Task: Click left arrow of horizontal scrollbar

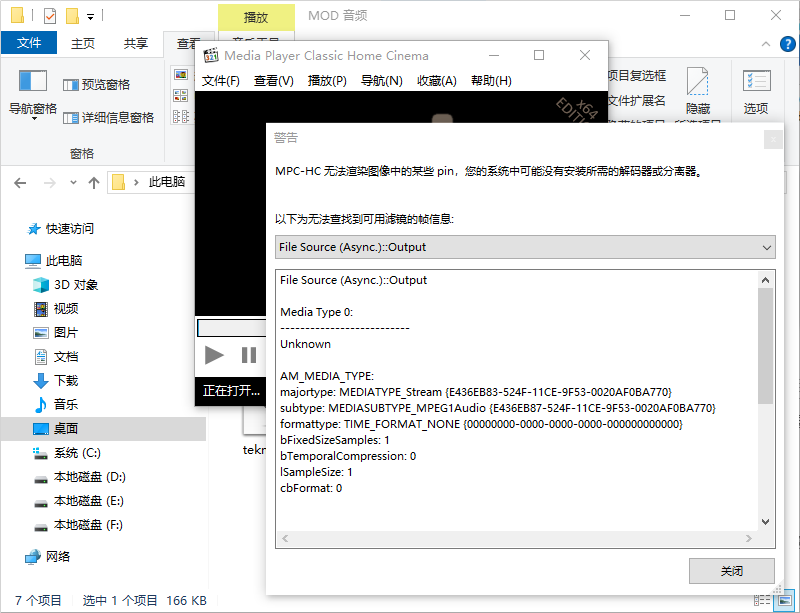Action: (285, 538)
